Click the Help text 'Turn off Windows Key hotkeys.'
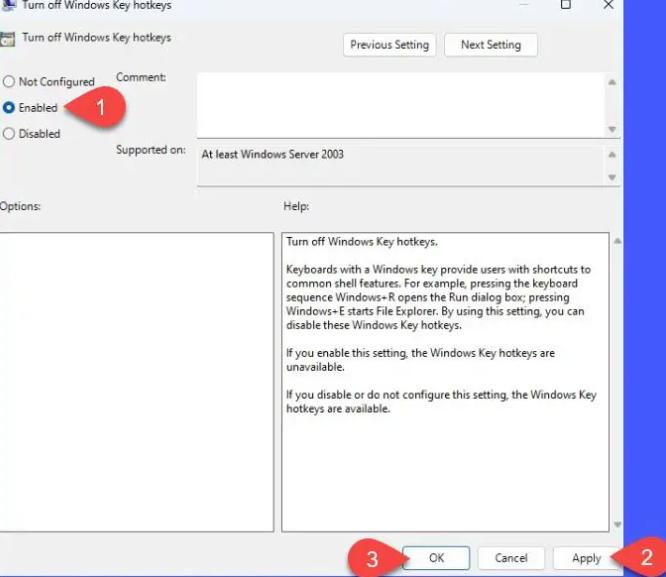This screenshot has height=577, width=666. (x=361, y=242)
